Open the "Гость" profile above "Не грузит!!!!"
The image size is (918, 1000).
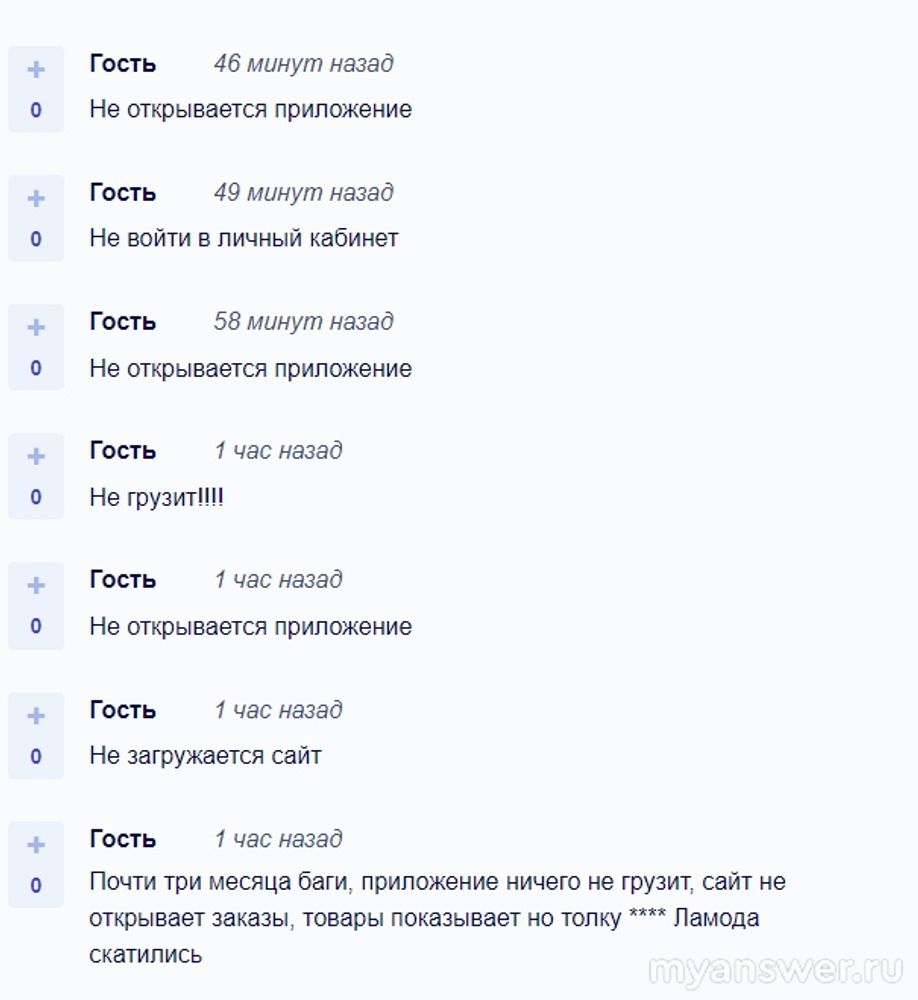tap(123, 451)
